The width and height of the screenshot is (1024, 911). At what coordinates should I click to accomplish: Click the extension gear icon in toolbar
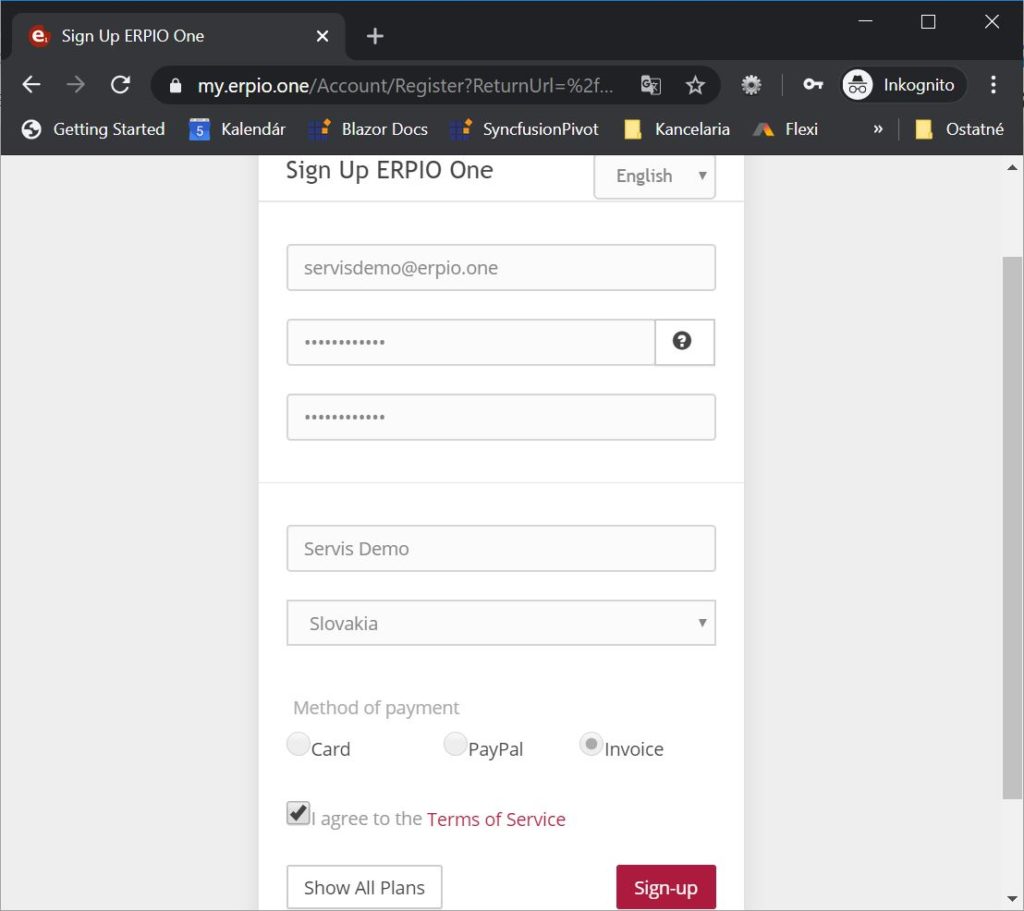751,85
